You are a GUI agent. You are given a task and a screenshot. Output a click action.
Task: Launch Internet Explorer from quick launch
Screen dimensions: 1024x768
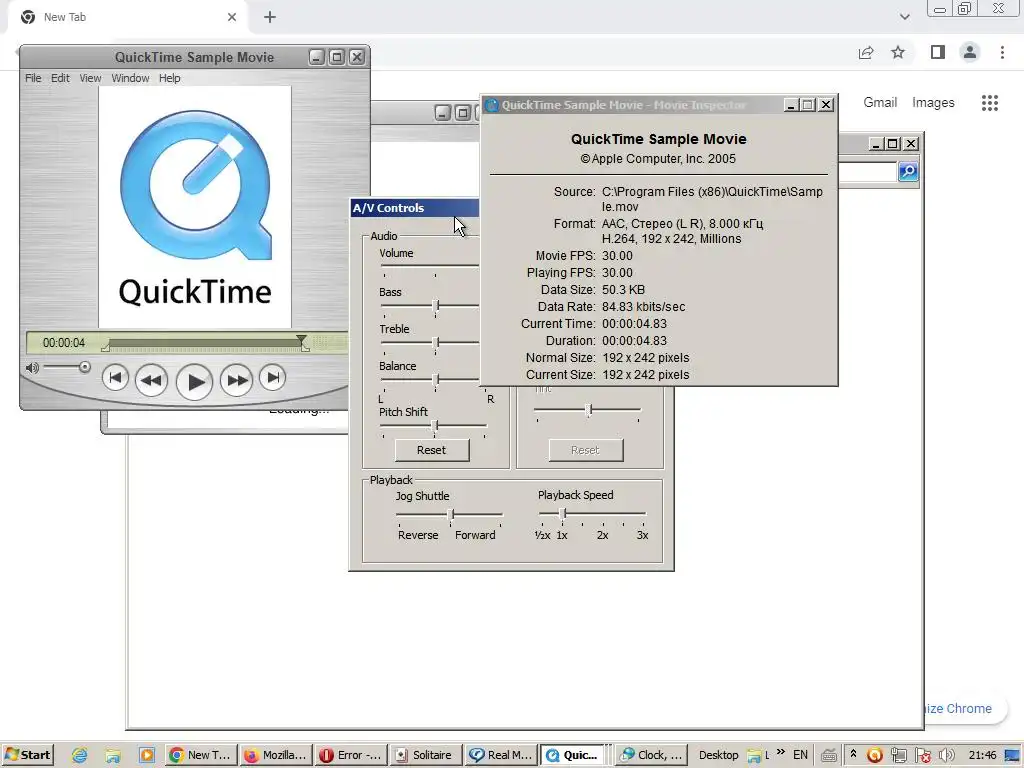tap(80, 755)
